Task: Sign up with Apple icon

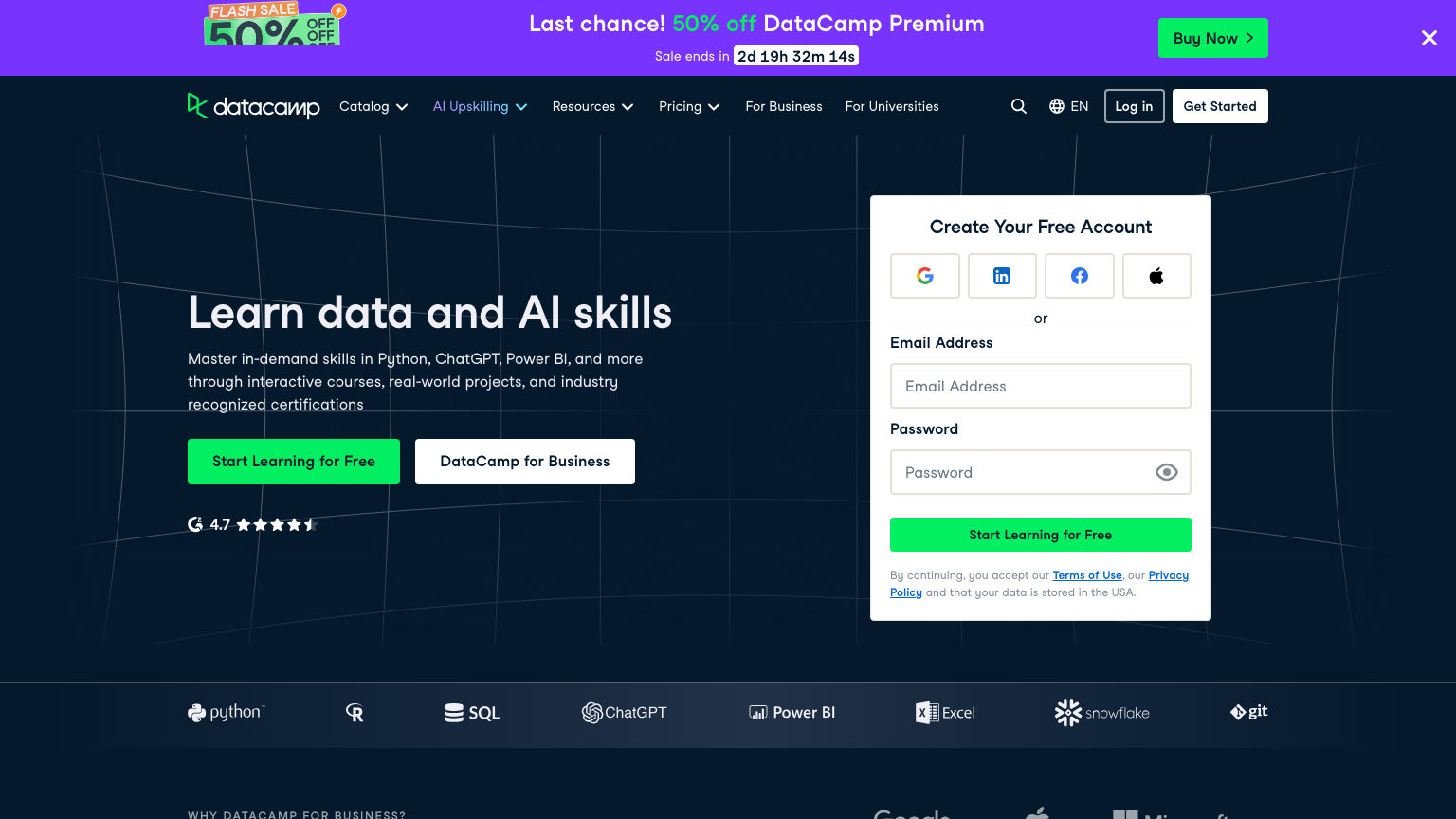Action: coord(1156,276)
